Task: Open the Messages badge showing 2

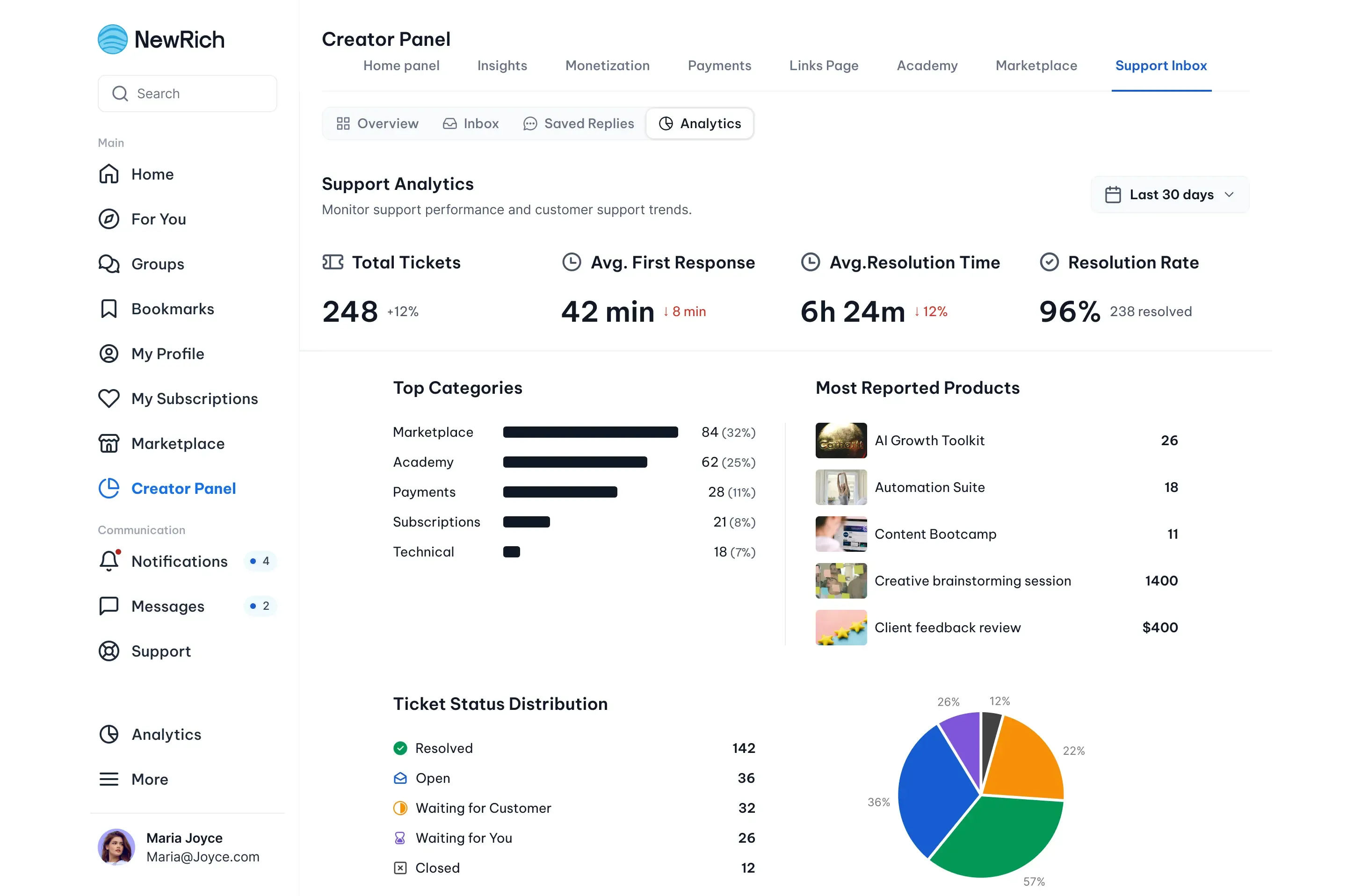Action: (260, 606)
